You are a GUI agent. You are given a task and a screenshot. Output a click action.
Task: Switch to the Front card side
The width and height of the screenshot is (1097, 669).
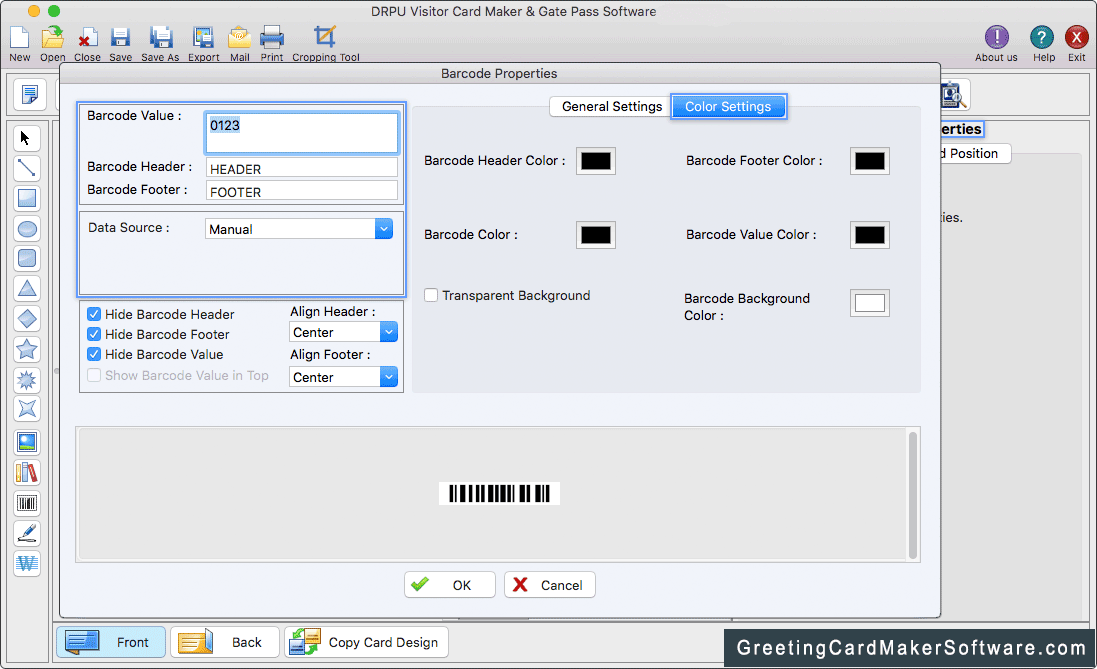111,642
